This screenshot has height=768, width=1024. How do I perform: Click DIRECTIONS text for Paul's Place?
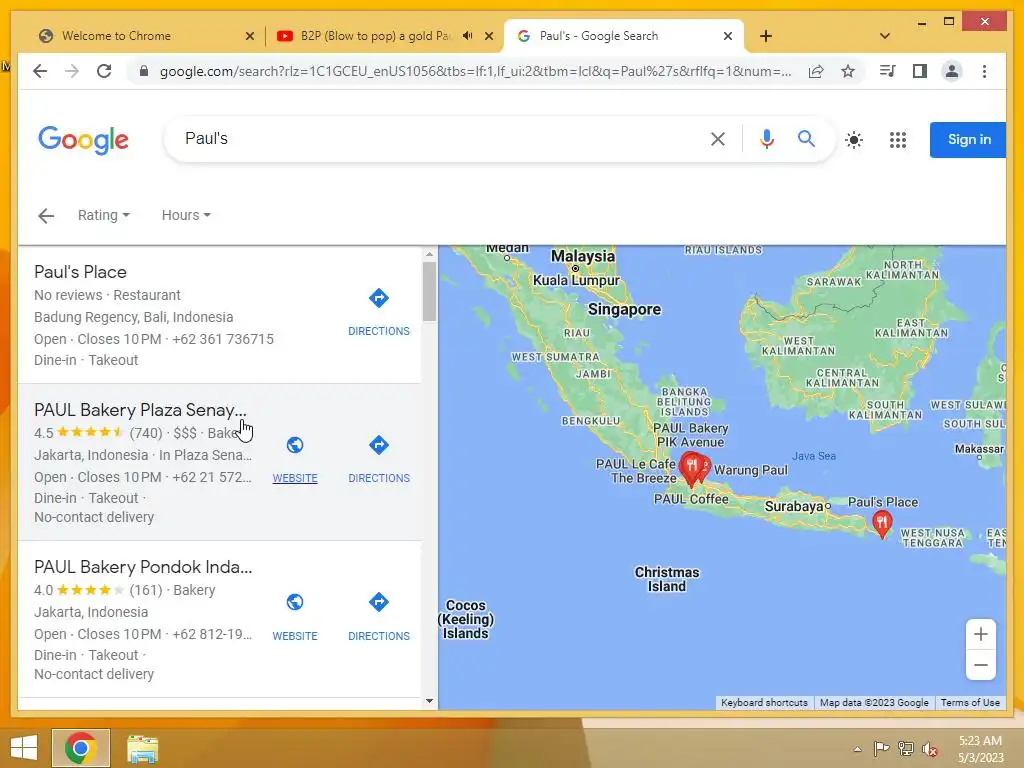coord(379,331)
